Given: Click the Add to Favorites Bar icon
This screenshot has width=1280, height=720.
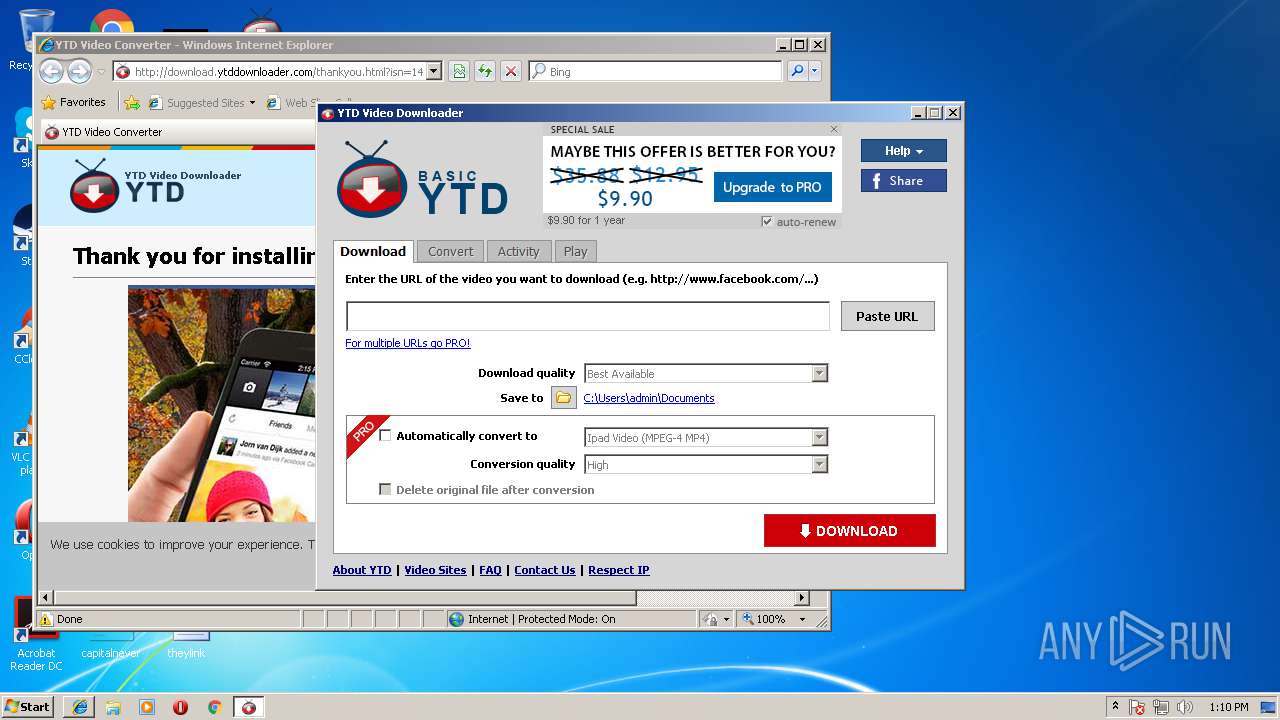Looking at the screenshot, I should click(x=132, y=102).
